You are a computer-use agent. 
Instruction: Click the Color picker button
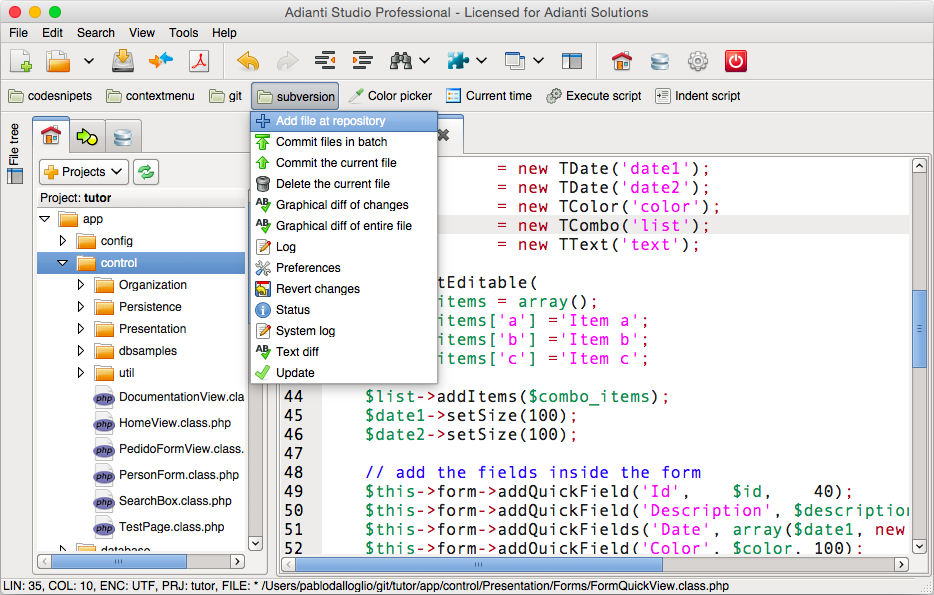click(390, 96)
